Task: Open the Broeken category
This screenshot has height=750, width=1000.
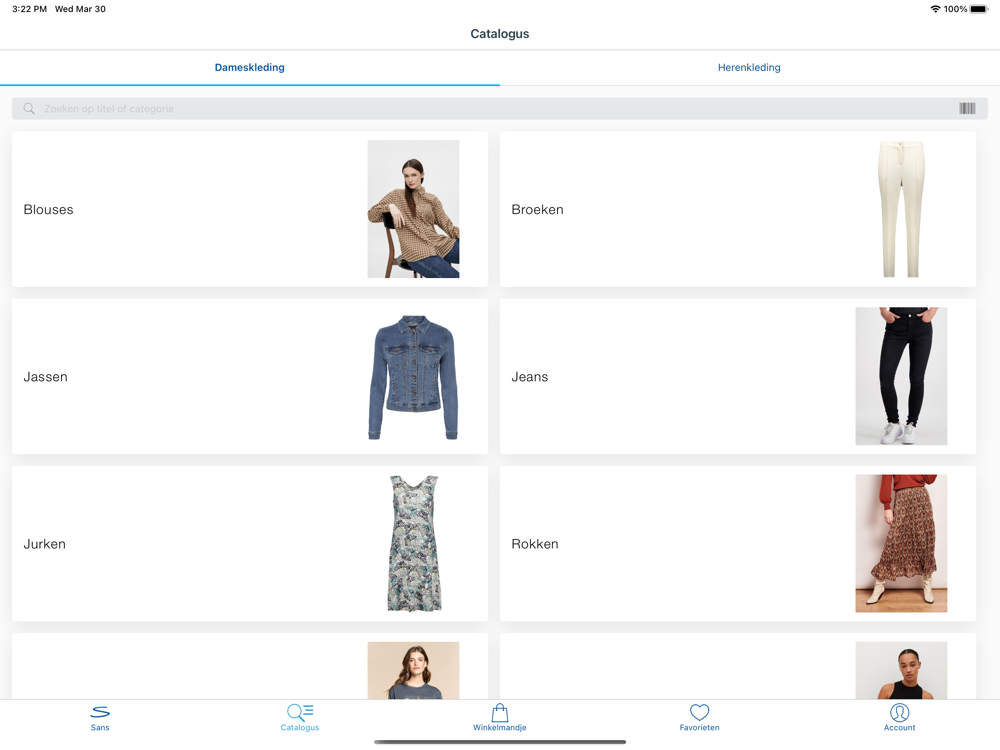Action: tap(738, 209)
